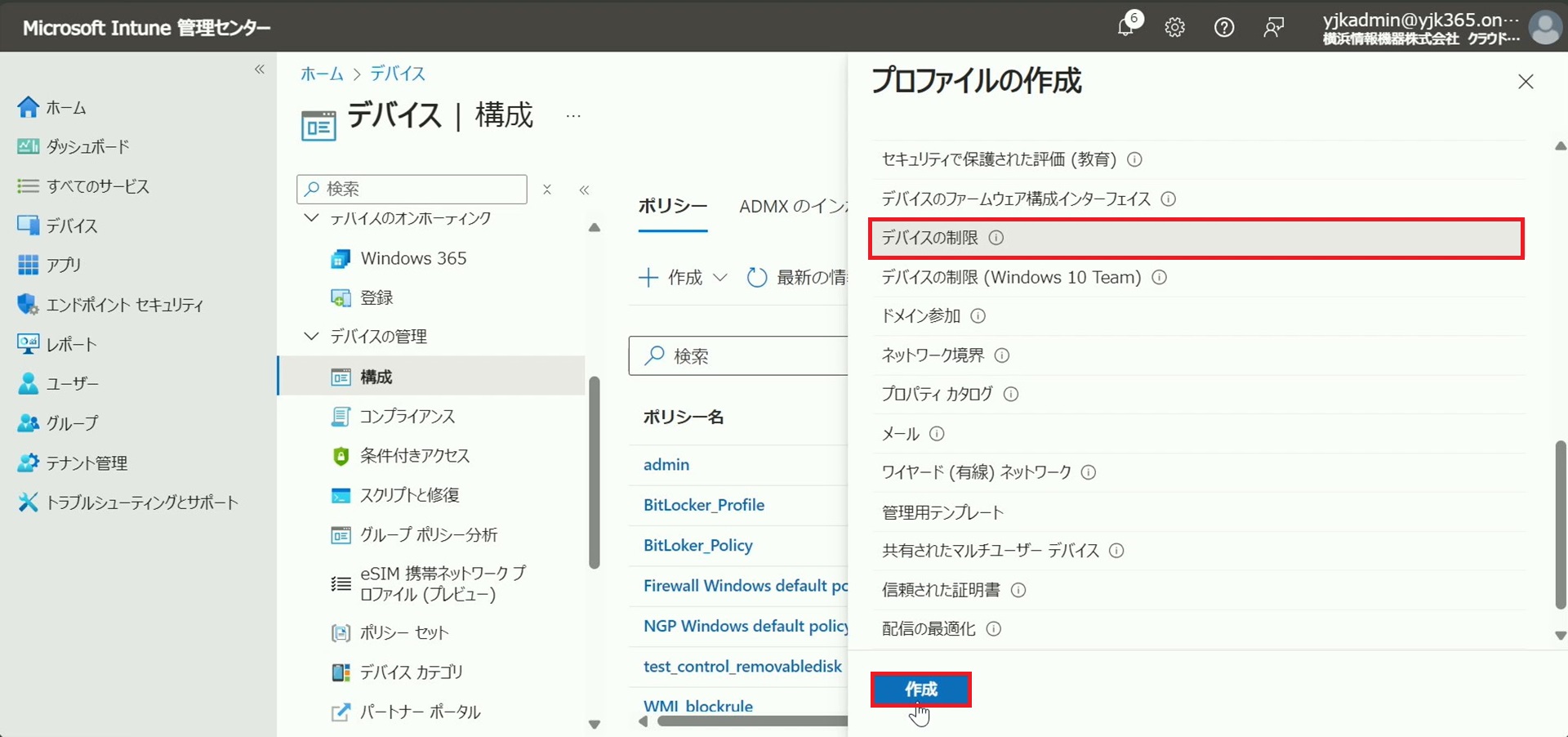Click the device menu search field

coord(412,189)
